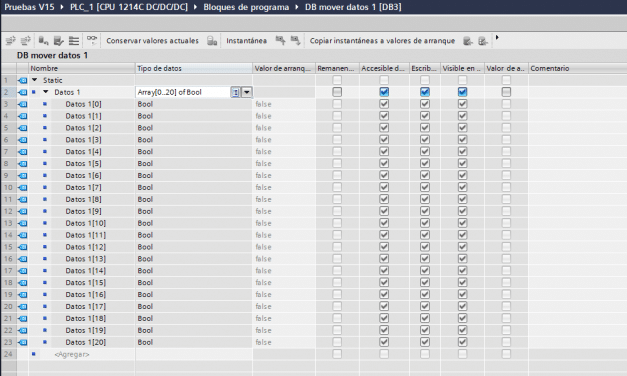Click the icon right of Conservar valores actuales
Screen dimensions: 627x376
point(212,40)
